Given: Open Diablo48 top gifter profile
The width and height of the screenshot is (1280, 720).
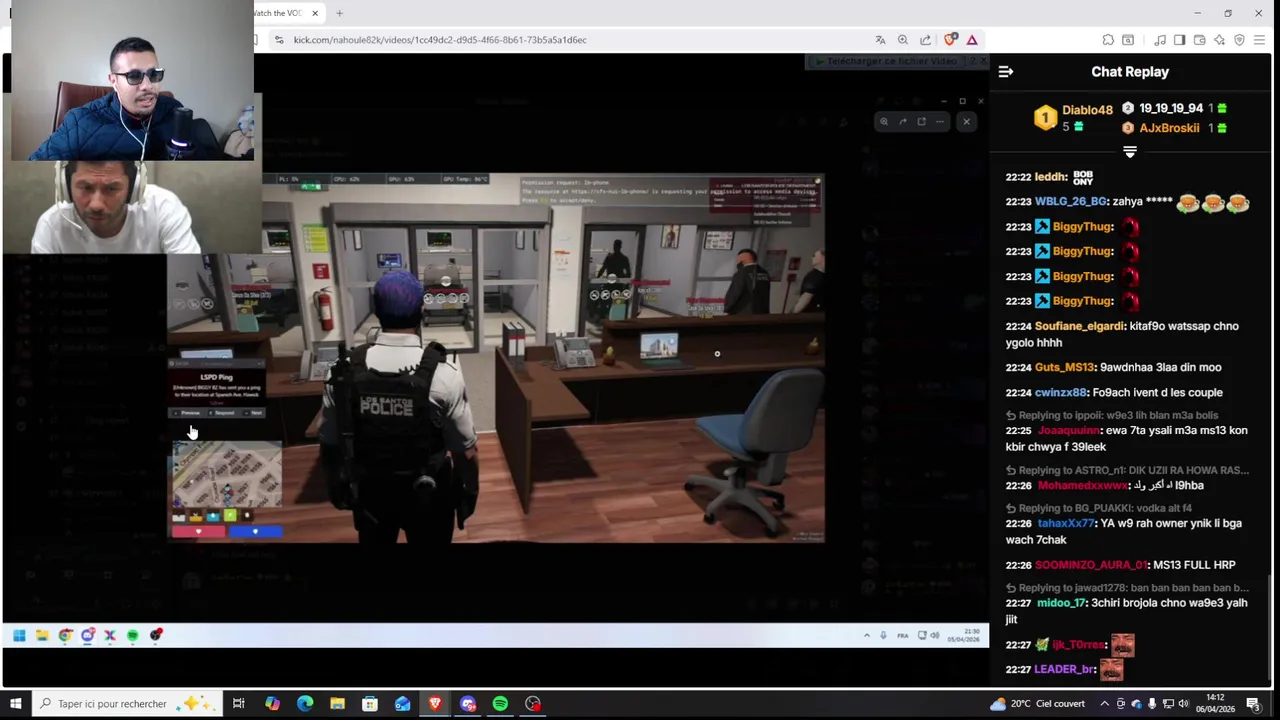Looking at the screenshot, I should point(1087,110).
